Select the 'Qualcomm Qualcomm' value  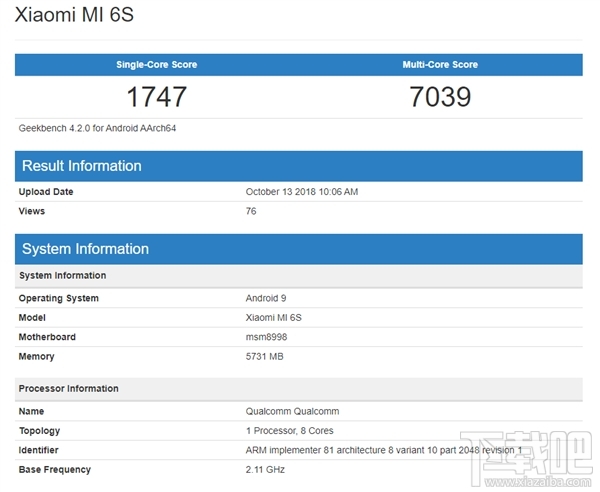(292, 411)
